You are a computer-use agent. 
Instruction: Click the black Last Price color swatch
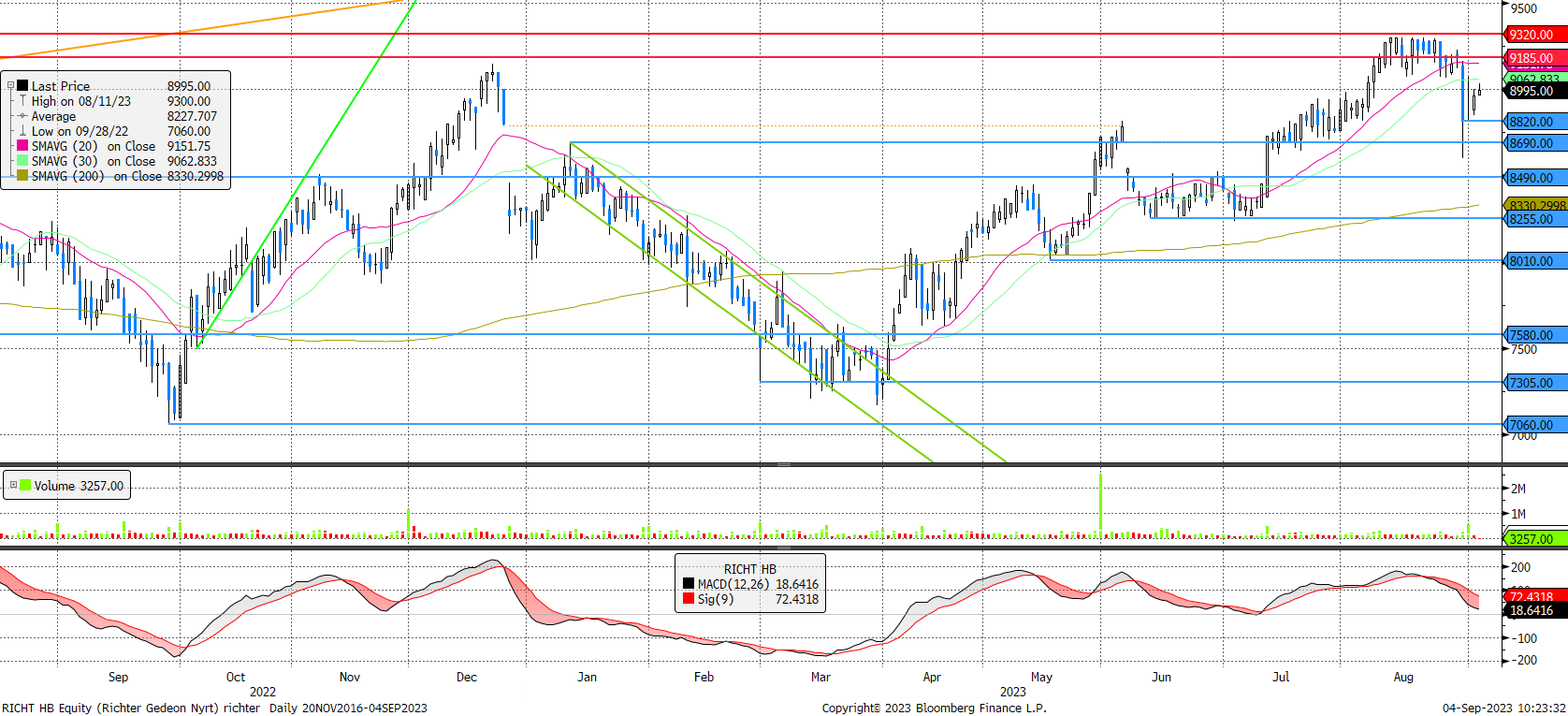(22, 85)
